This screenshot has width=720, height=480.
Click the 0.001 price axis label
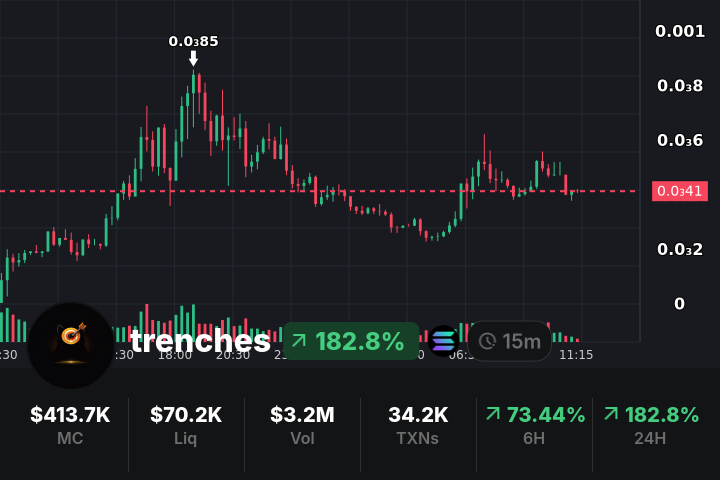[680, 31]
